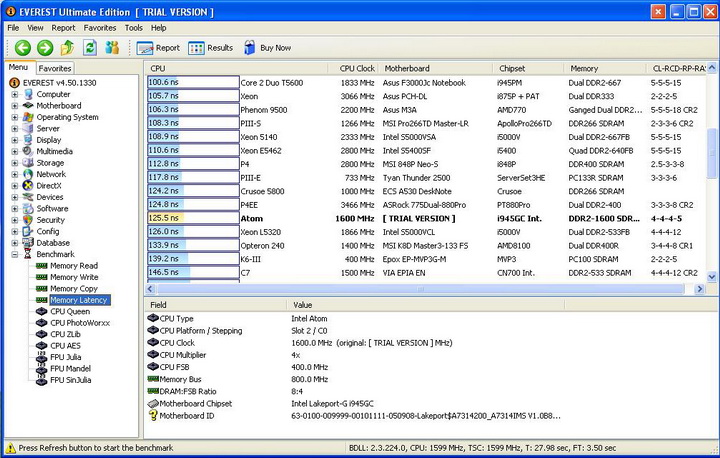This screenshot has height=458, width=720.
Task: Select the Software icon in tree
Action: [x=28, y=209]
